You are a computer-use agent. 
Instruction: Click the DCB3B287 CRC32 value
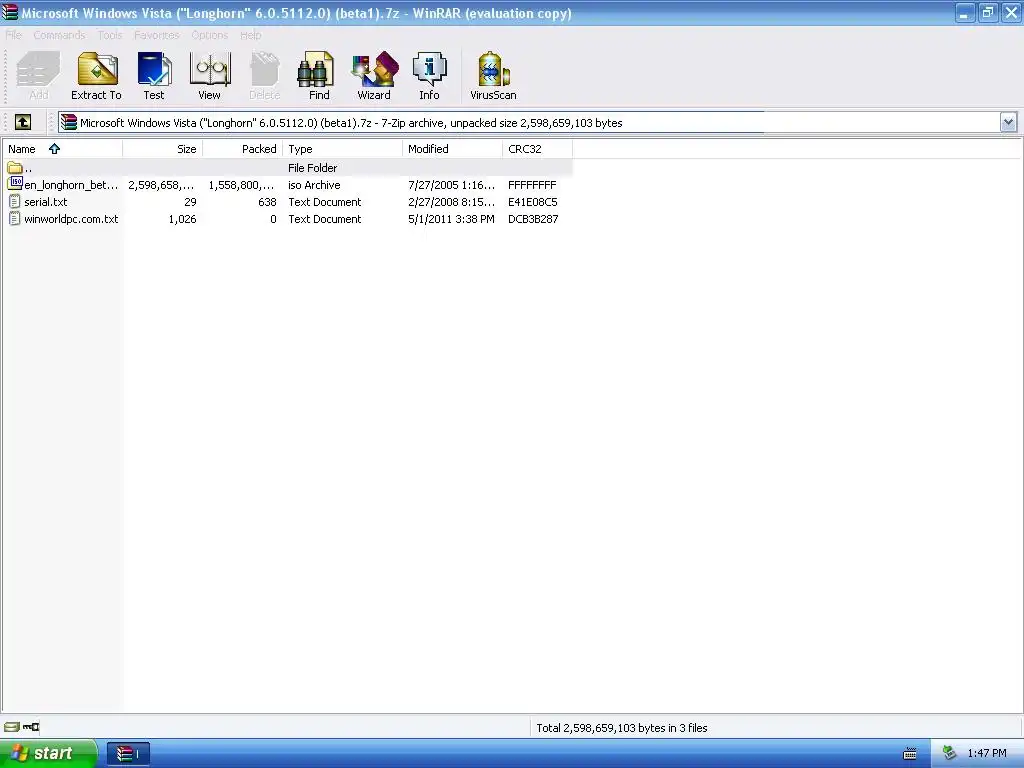[x=533, y=219]
